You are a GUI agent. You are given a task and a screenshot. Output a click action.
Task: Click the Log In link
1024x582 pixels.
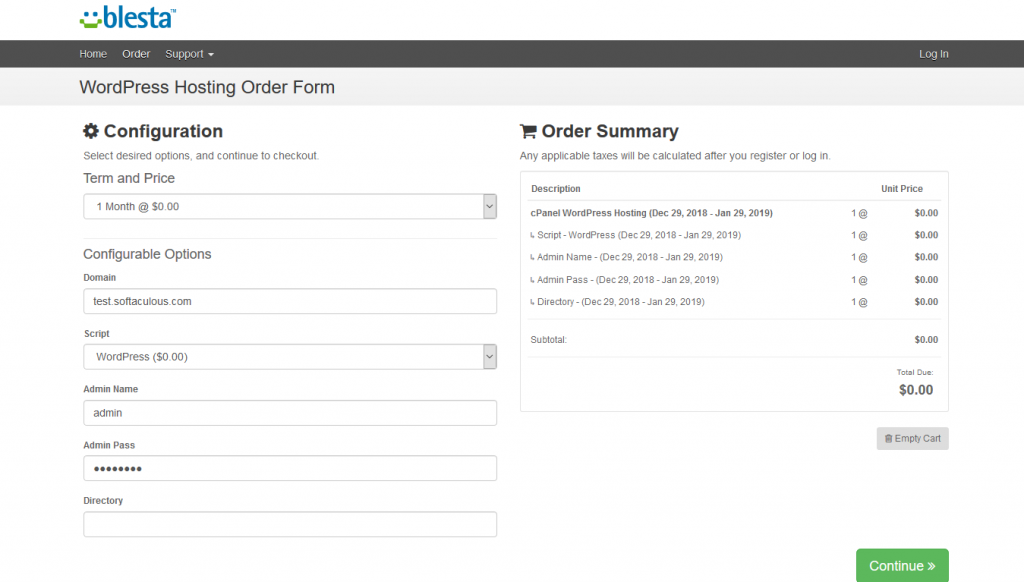[x=933, y=54]
